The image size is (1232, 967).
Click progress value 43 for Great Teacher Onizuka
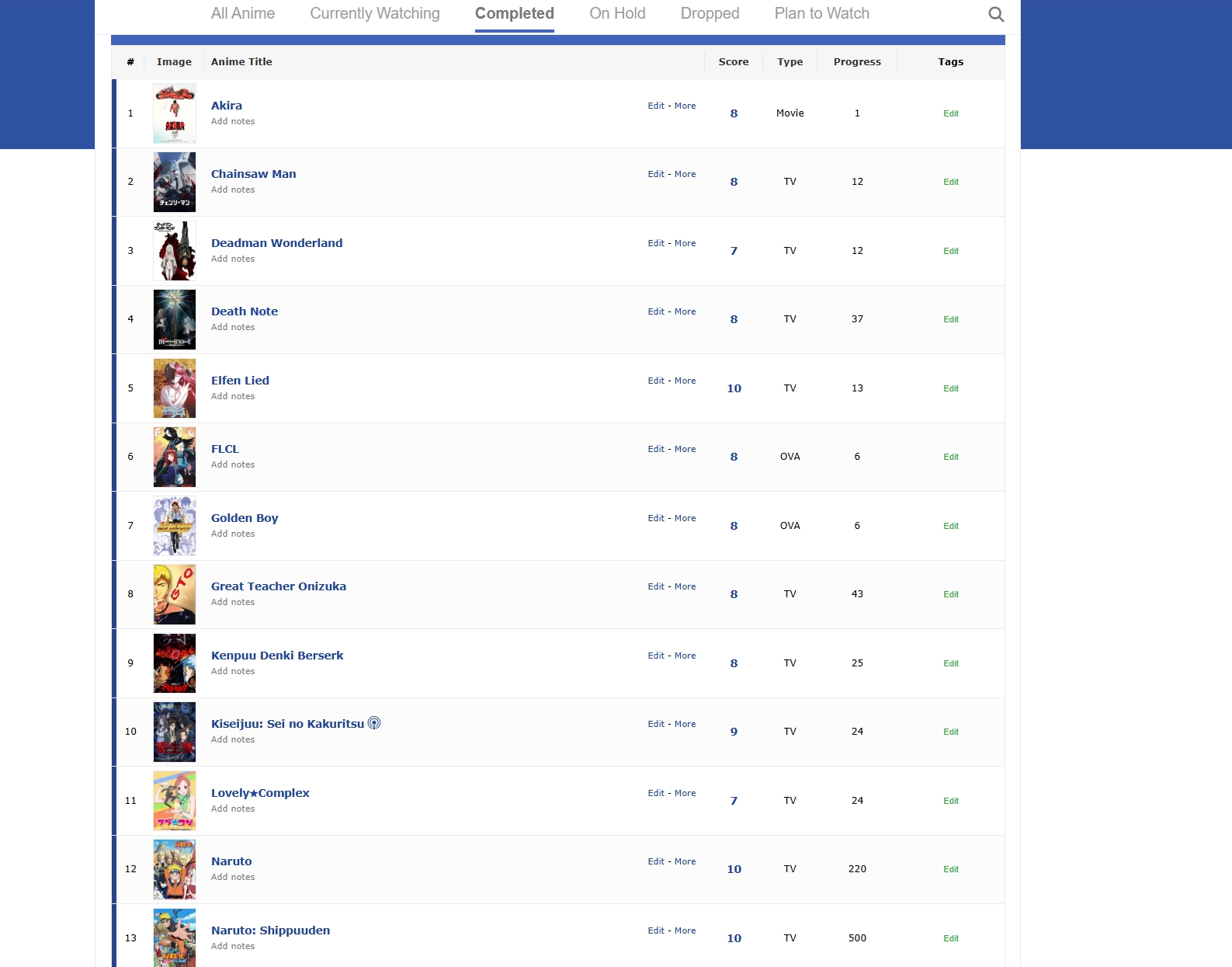[857, 594]
